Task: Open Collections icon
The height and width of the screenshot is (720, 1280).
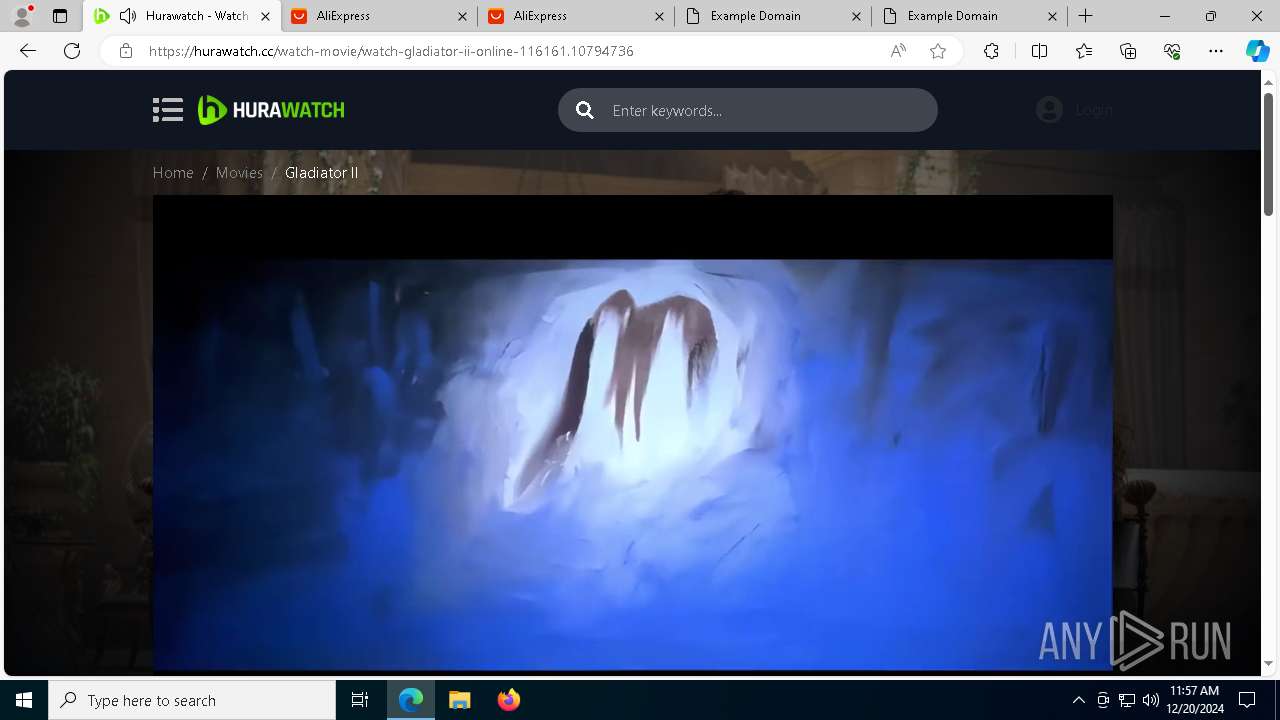Action: click(1128, 51)
